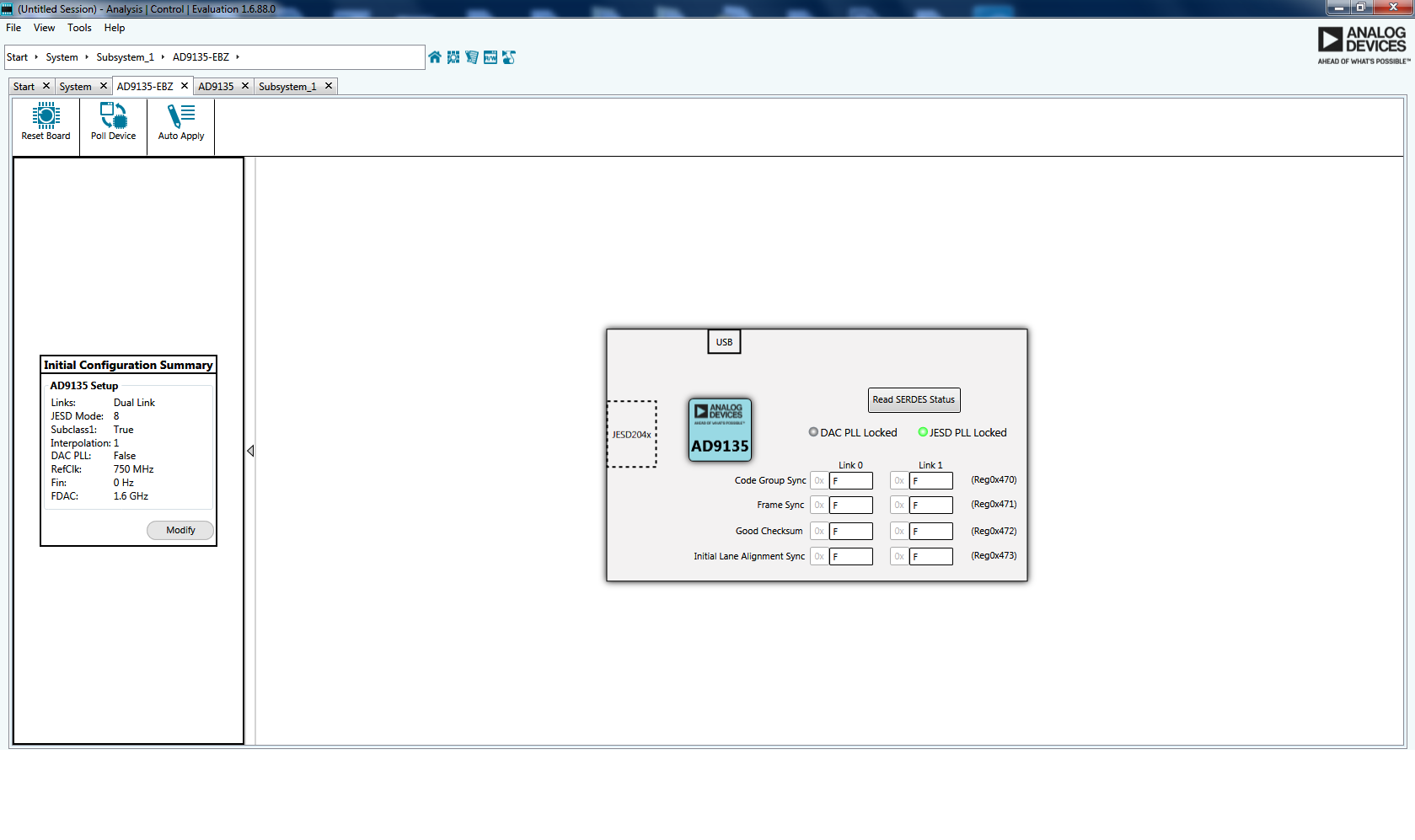Collapse the left configuration panel chevron
Viewport: 1415px width, 840px height.
[250, 452]
